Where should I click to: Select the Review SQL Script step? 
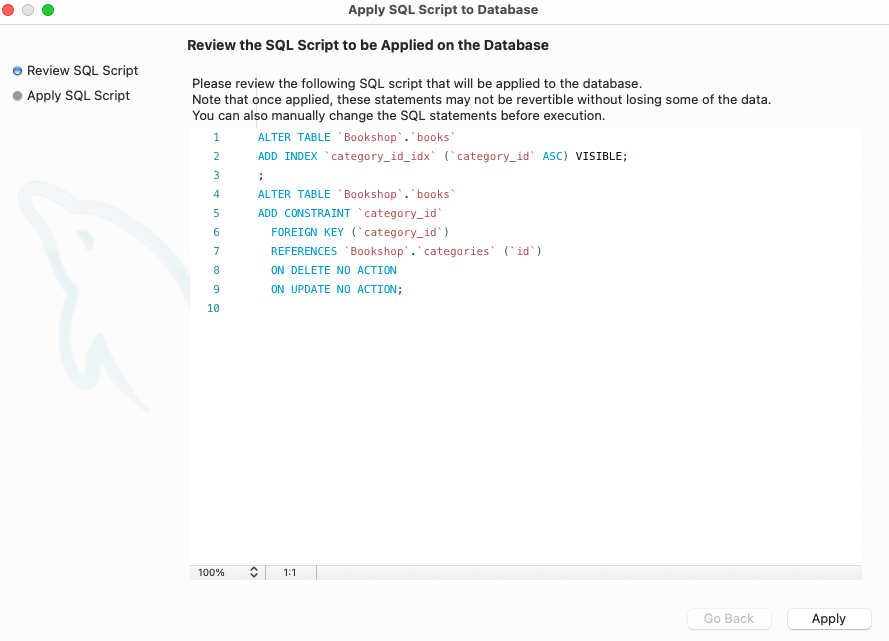(x=75, y=71)
